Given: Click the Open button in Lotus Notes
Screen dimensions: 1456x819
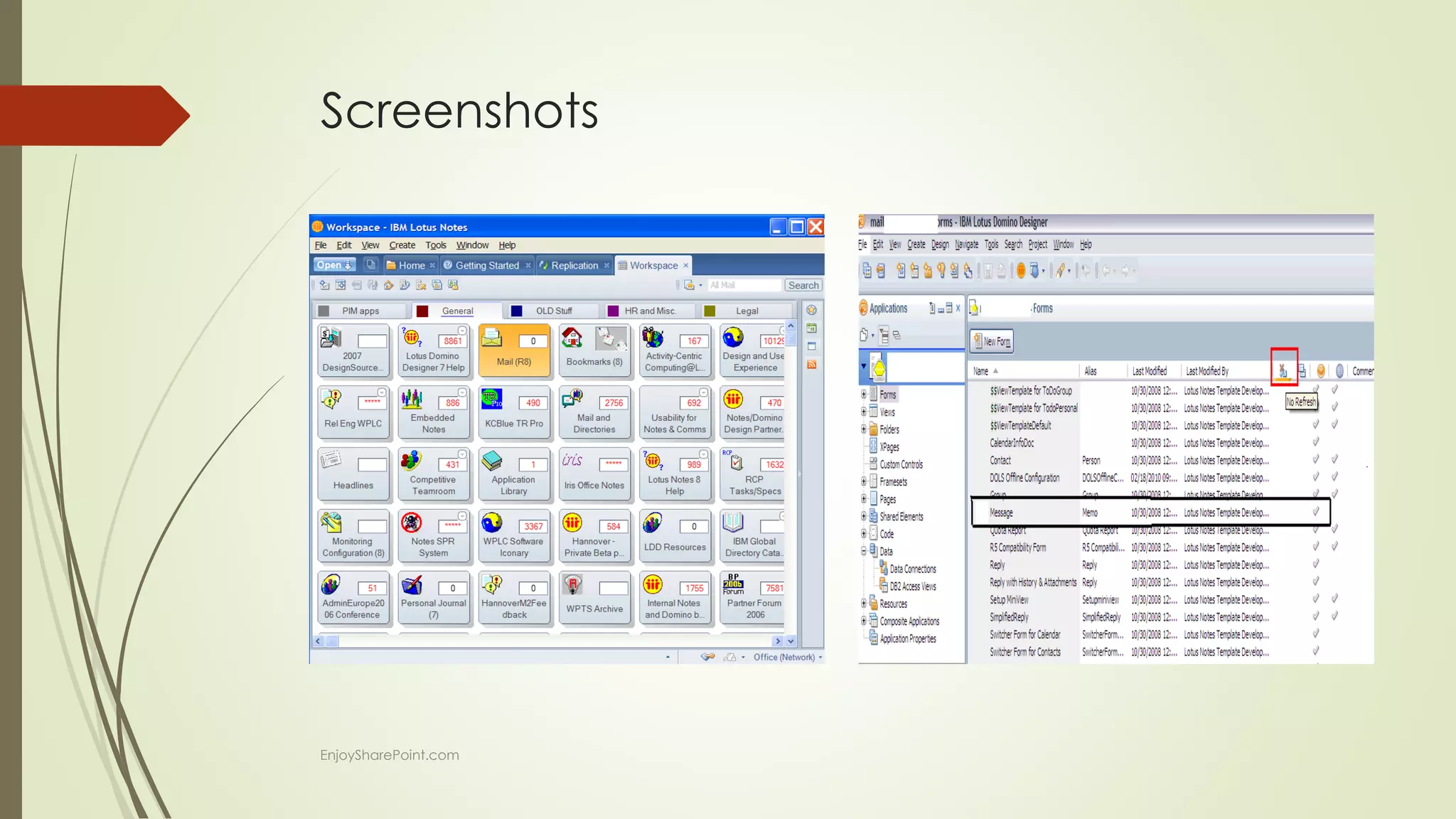Looking at the screenshot, I should (334, 265).
